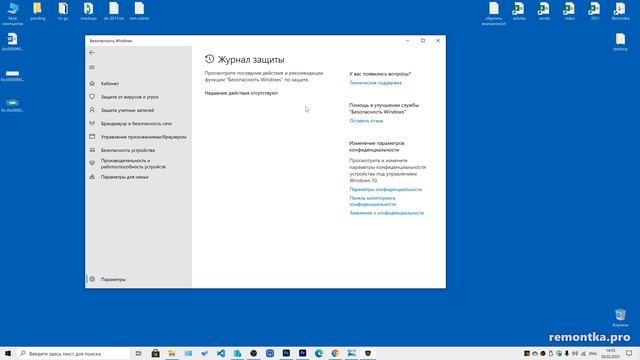The image size is (640, 360).
Task: Toggle the hamburger navigation menu
Action: [x=92, y=67]
